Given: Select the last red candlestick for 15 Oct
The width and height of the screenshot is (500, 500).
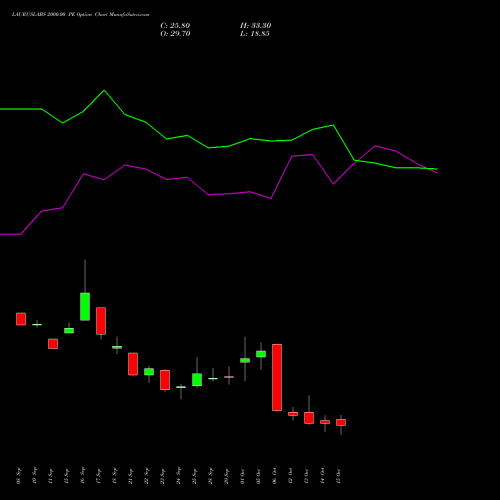Looking at the screenshot, I should (x=341, y=422).
